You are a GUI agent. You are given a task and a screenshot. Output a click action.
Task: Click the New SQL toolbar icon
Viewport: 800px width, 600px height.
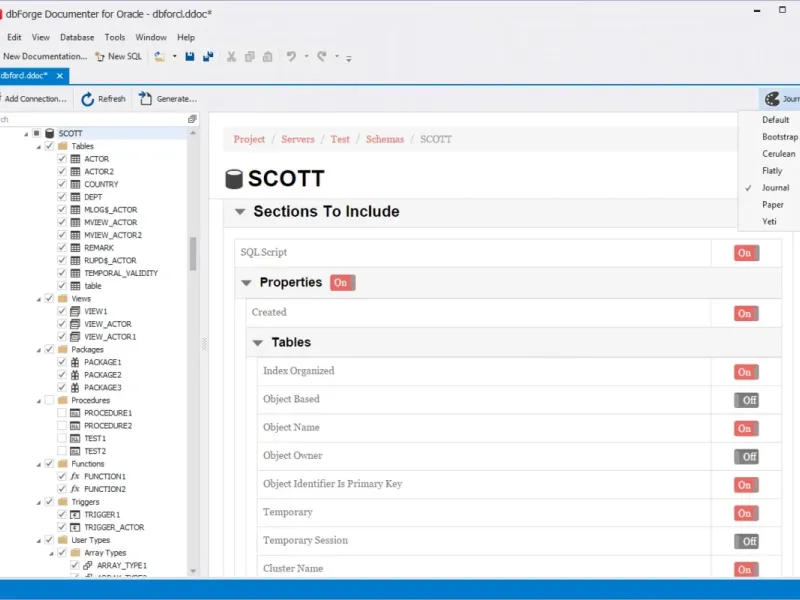[x=100, y=57]
